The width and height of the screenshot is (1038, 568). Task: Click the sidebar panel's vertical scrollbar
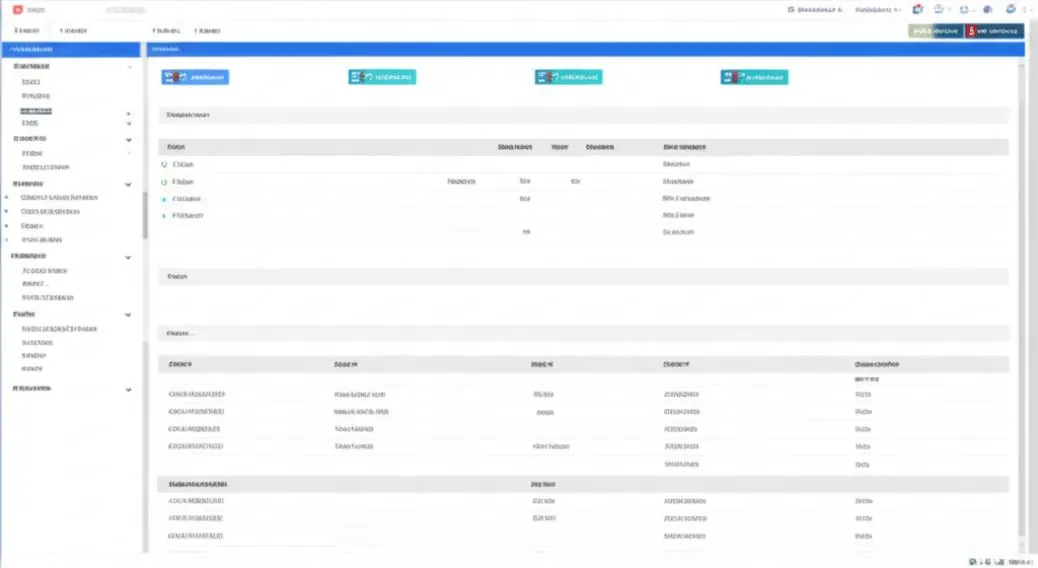[x=145, y=215]
